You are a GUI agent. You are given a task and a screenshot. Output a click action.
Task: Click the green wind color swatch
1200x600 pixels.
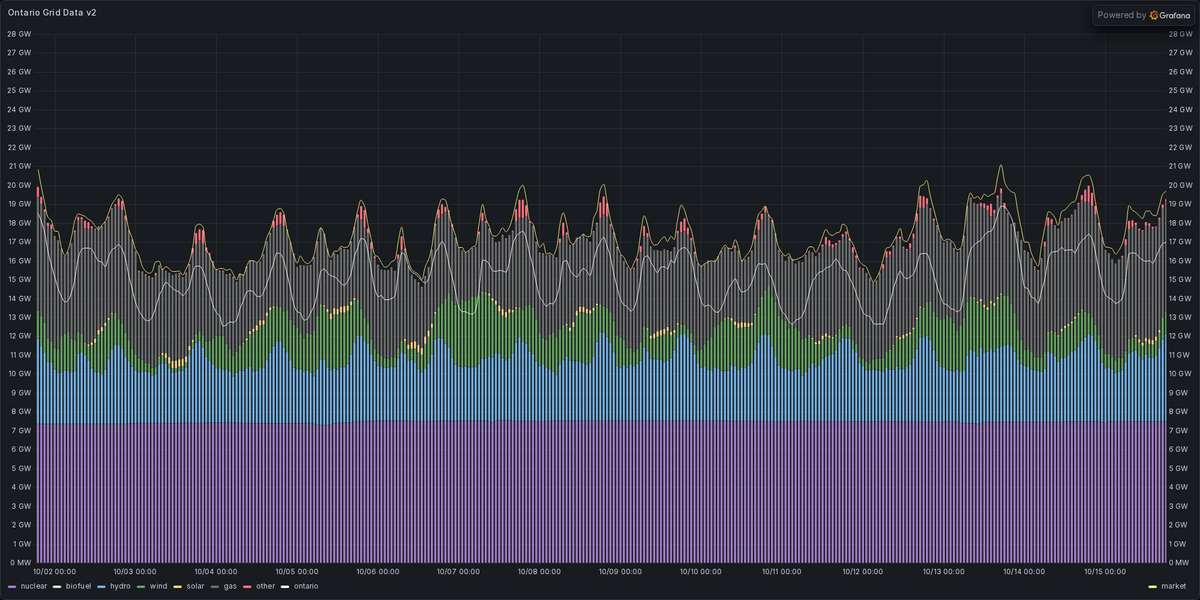[142, 586]
